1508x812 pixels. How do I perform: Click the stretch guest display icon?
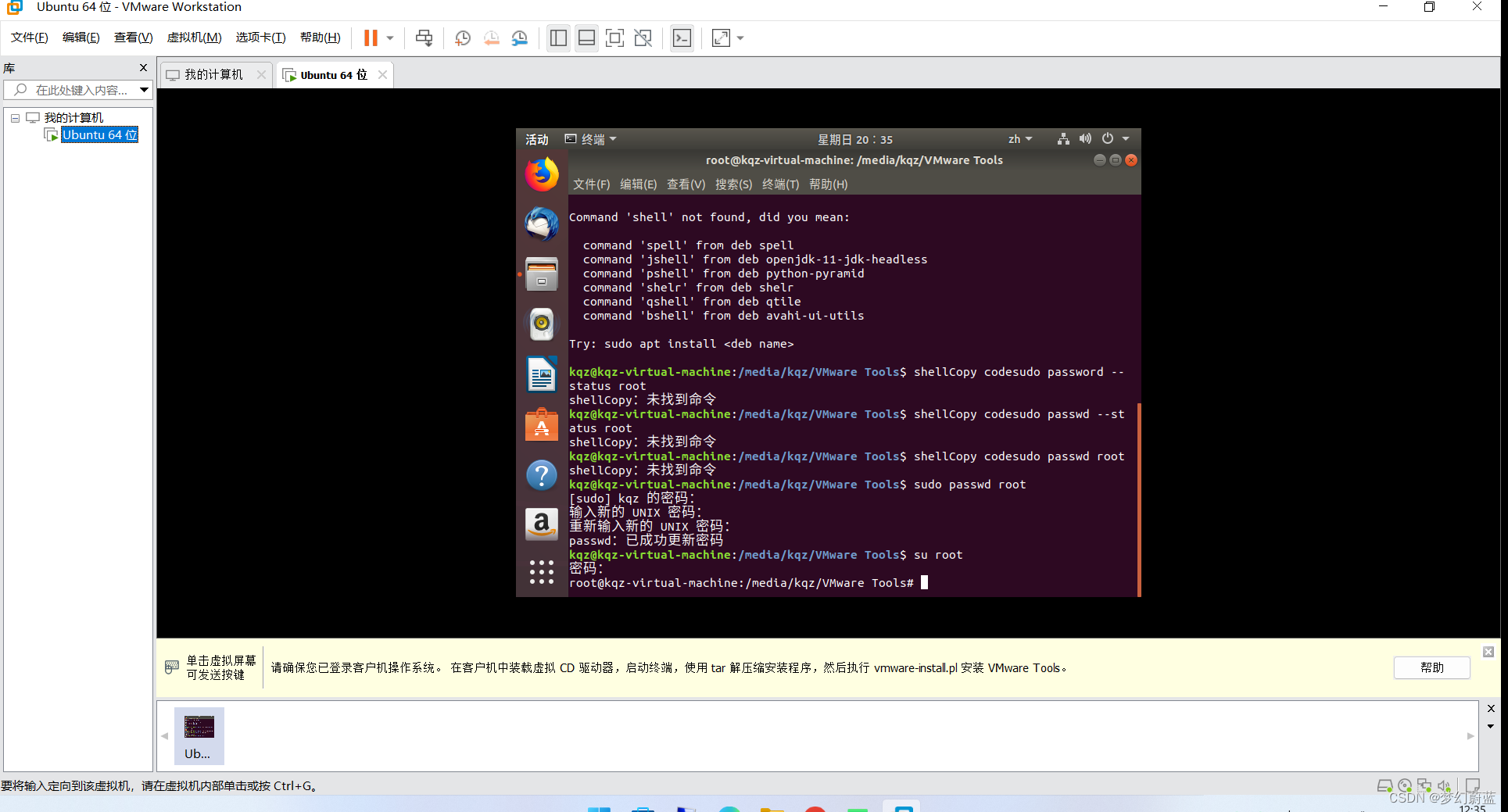coord(721,38)
